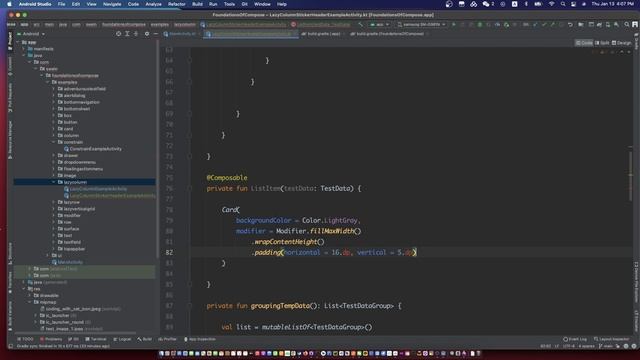Hide the project panel minus icon
The image size is (640, 360).
156,34
